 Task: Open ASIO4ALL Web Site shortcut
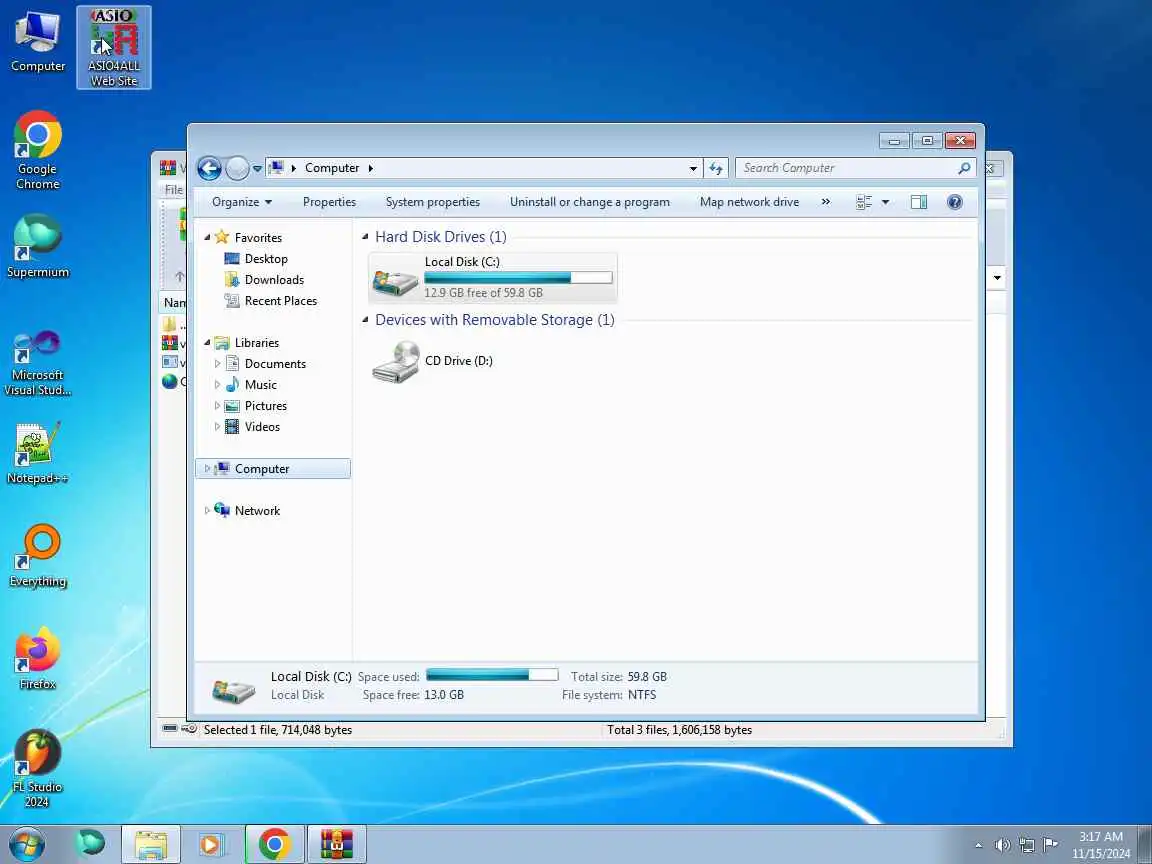tap(114, 48)
